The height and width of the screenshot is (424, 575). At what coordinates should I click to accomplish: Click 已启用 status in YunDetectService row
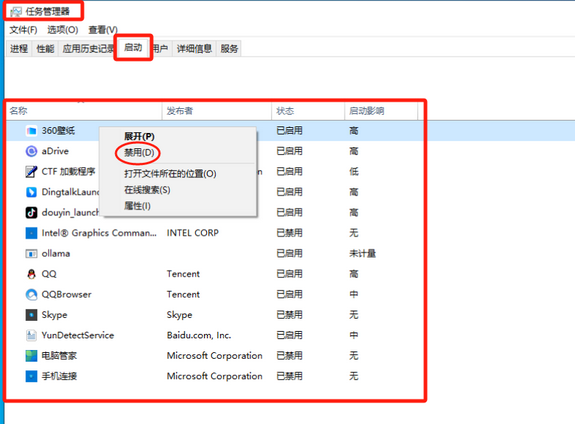click(289, 335)
